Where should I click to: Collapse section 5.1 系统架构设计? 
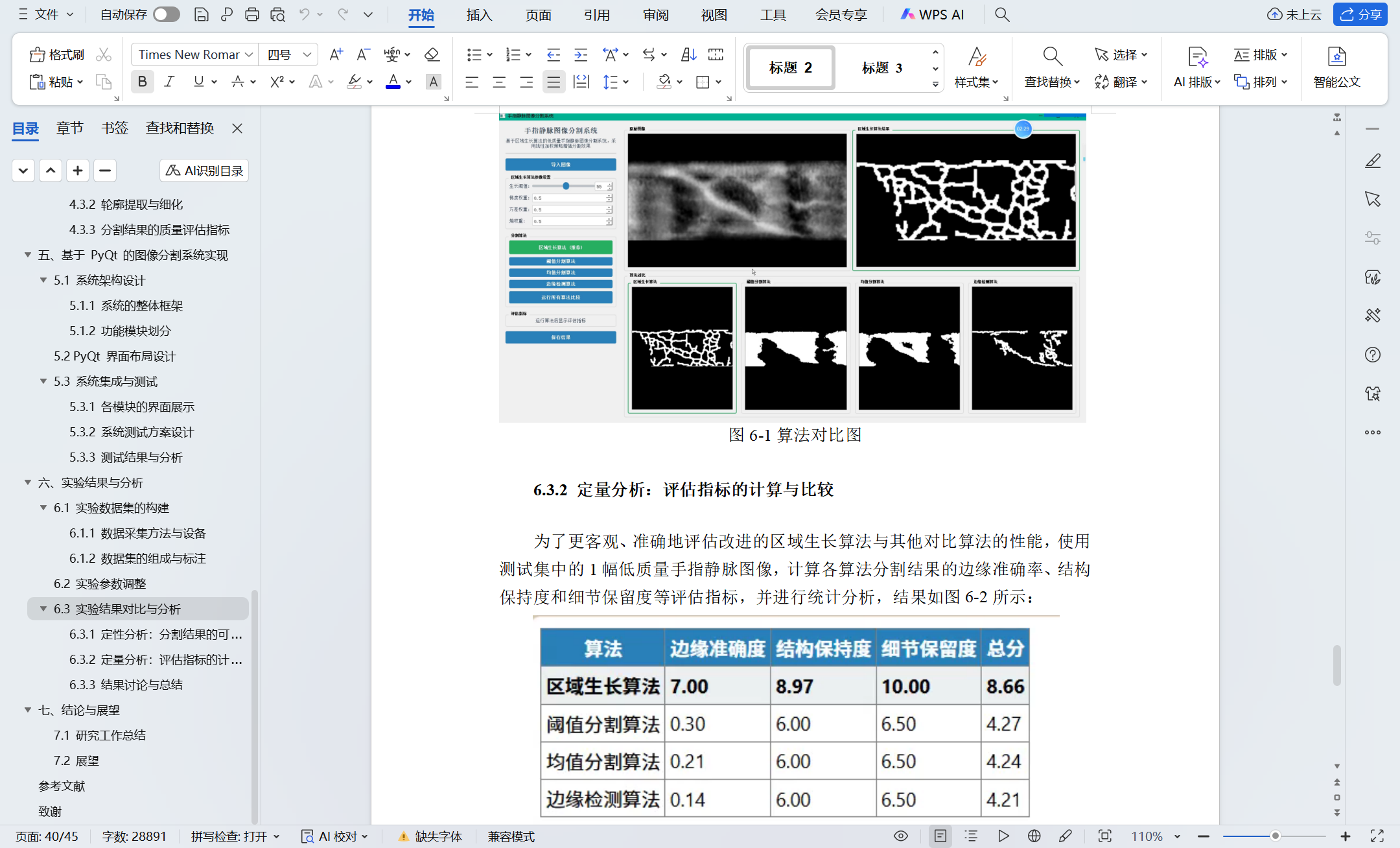tap(43, 280)
